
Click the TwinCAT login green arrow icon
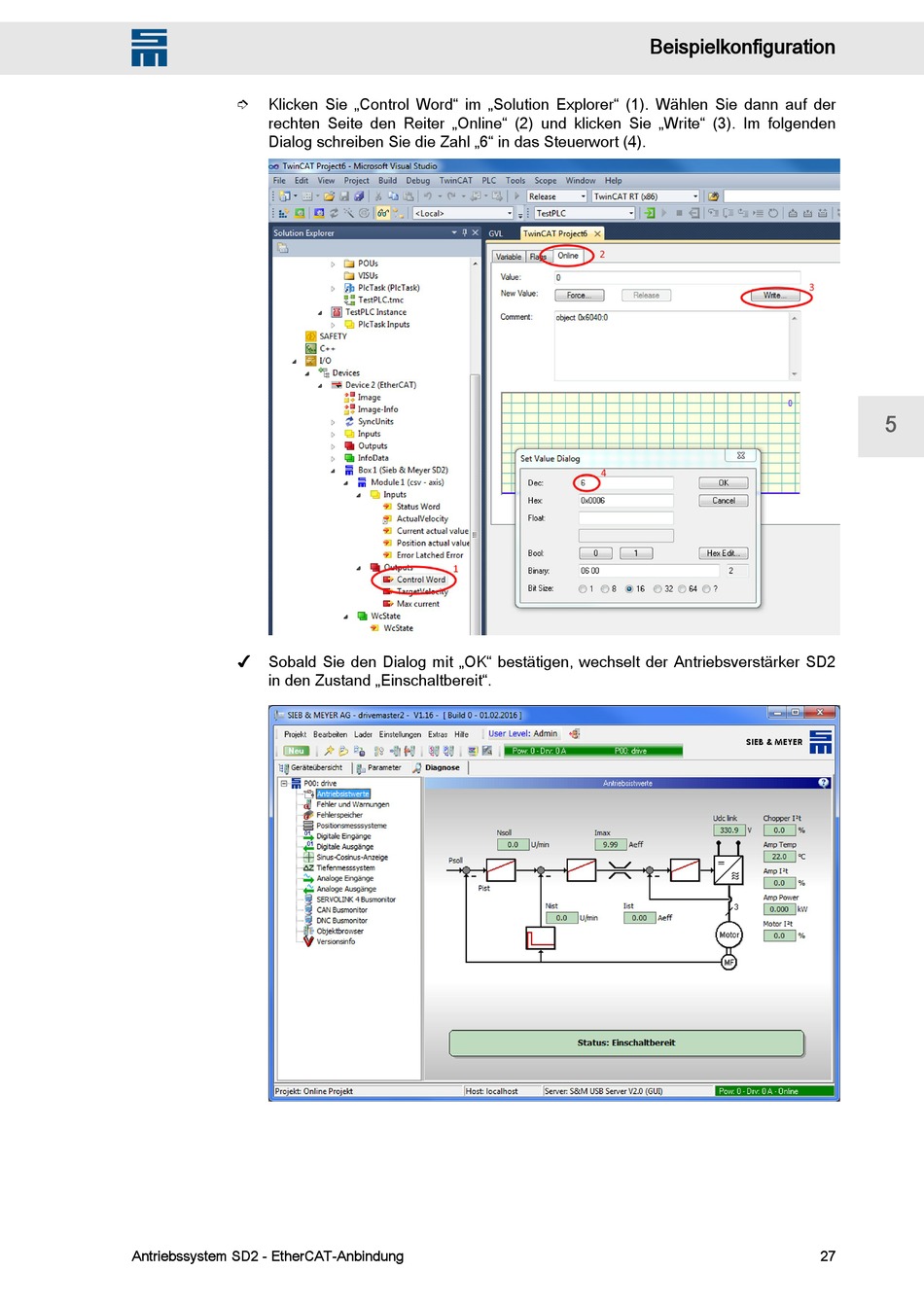pyautogui.click(x=650, y=213)
